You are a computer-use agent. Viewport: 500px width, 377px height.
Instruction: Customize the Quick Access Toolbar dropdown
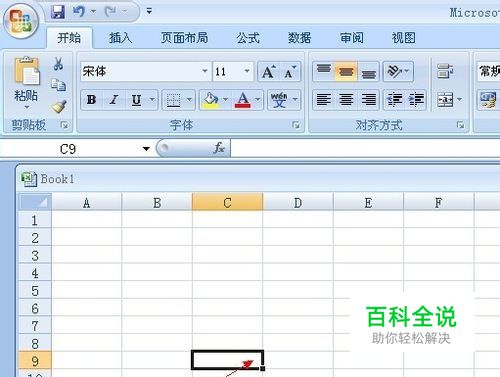pos(149,11)
